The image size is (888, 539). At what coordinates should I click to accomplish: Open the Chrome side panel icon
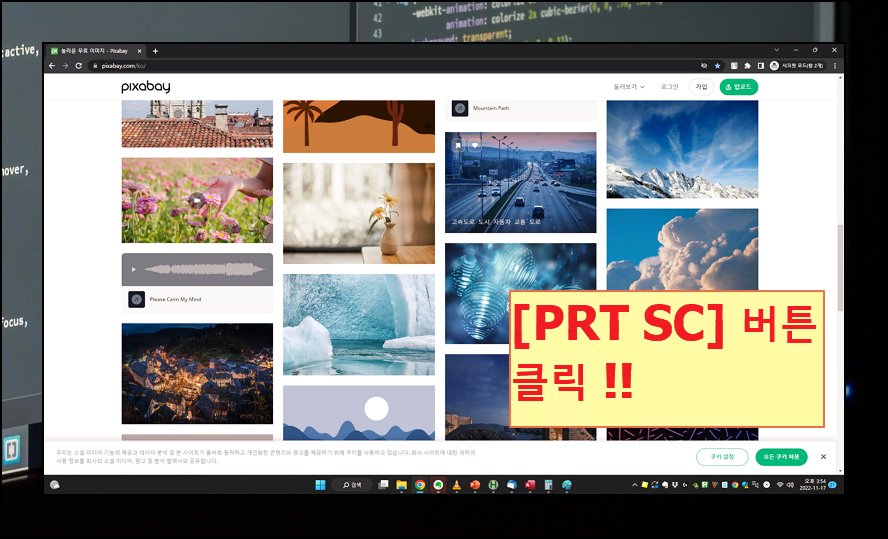[x=761, y=66]
